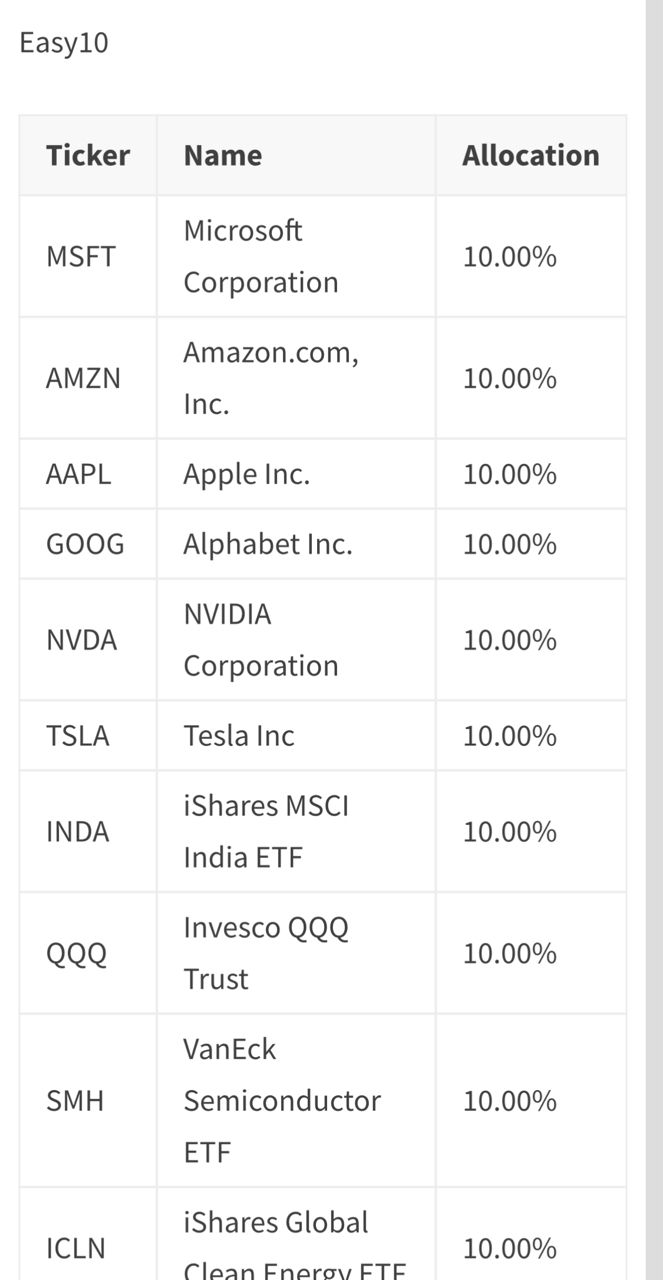Click the NVDA ticker symbol
The image size is (663, 1280).
[81, 640]
